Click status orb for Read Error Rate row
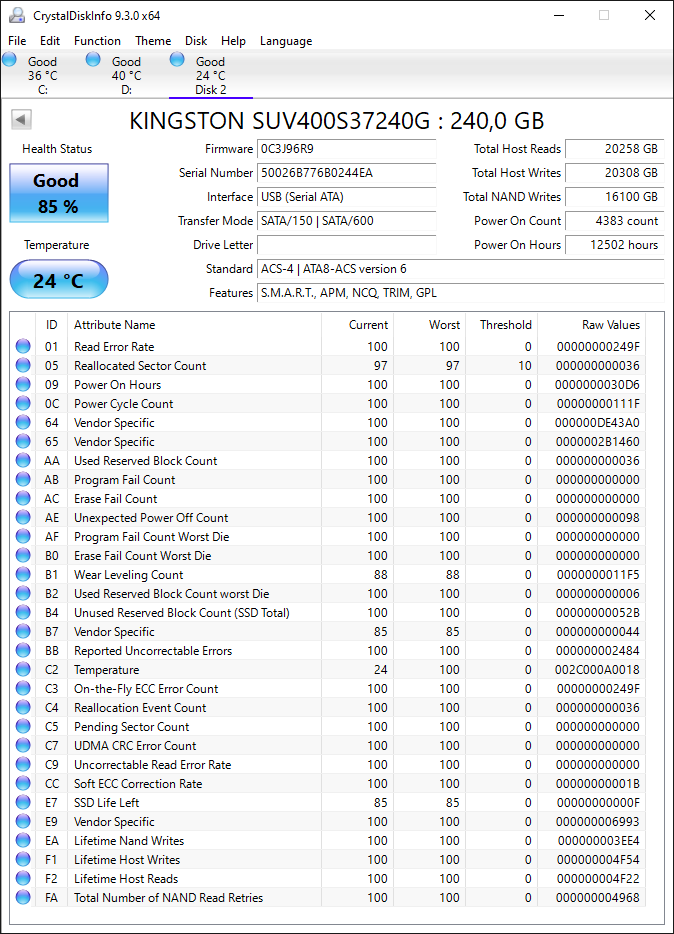The height and width of the screenshot is (934, 674). pyautogui.click(x=23, y=346)
